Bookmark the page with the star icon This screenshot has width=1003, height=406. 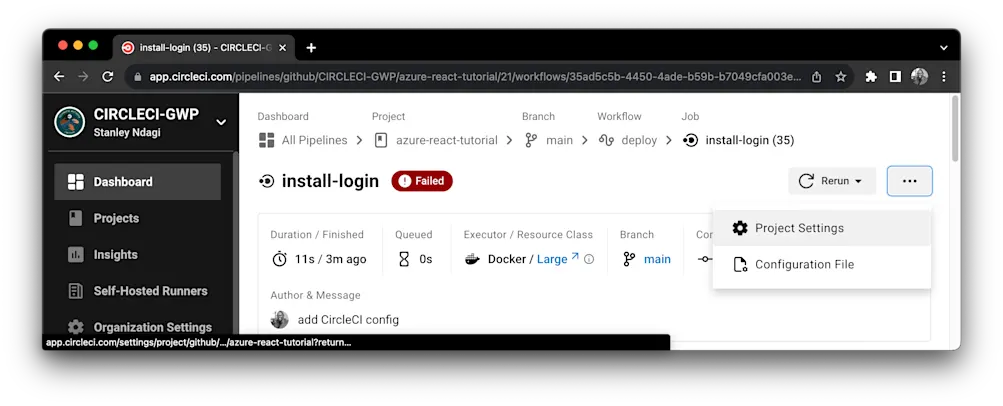[841, 77]
